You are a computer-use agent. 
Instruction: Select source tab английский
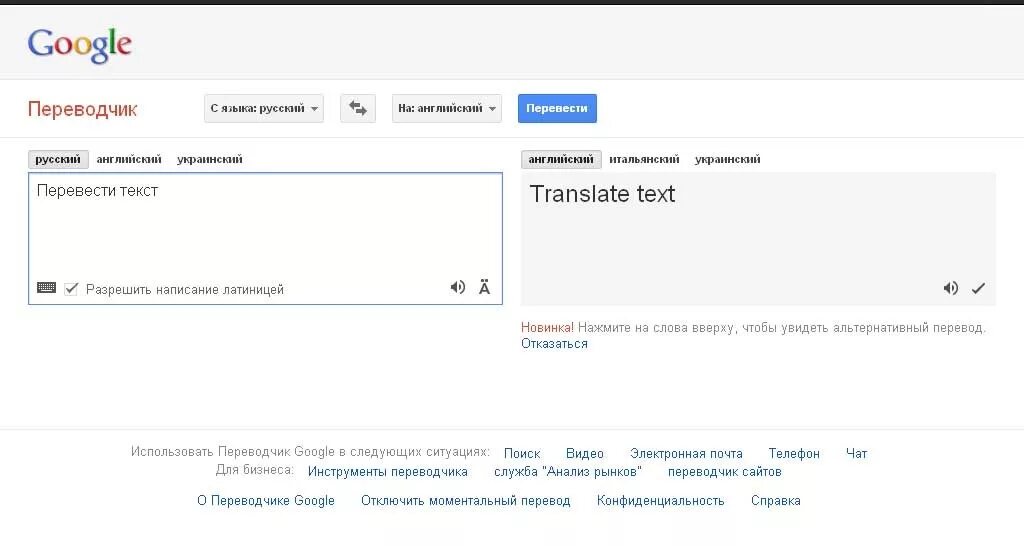(129, 159)
